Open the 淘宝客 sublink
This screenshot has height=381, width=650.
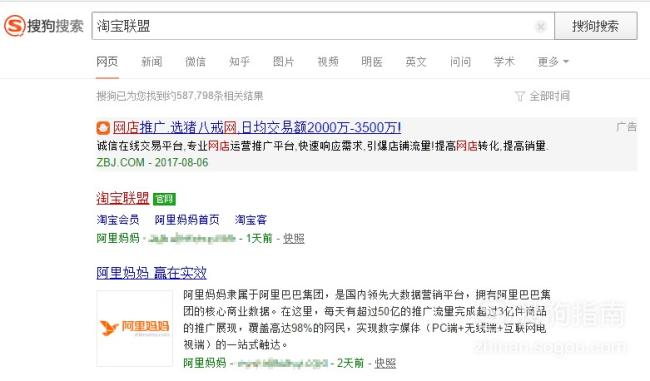[x=251, y=220]
